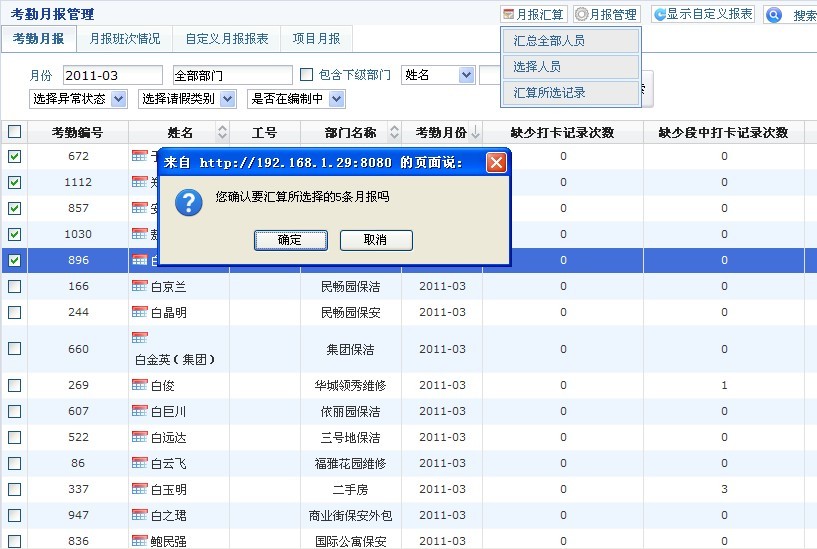Switch to the 考勤月报 tab
Image resolution: width=817 pixels, height=549 pixels.
coord(39,39)
